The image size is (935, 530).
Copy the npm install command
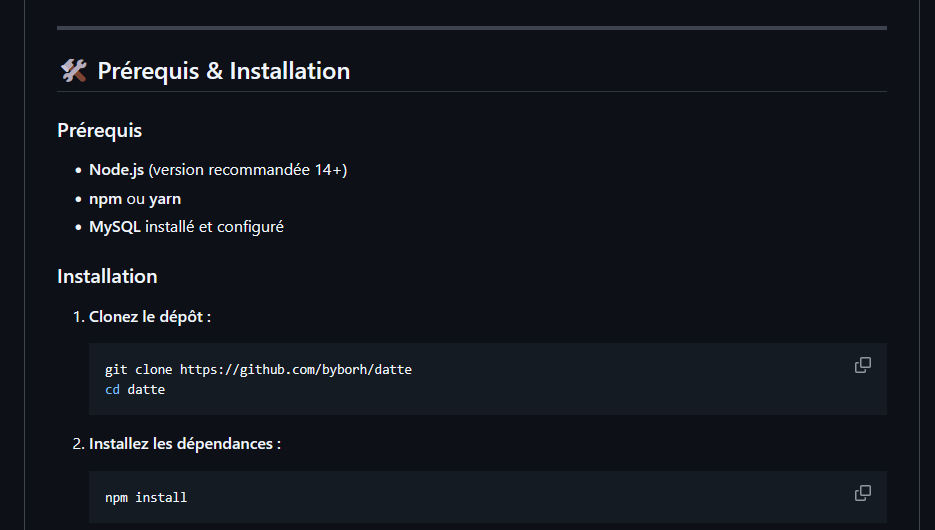(x=862, y=493)
